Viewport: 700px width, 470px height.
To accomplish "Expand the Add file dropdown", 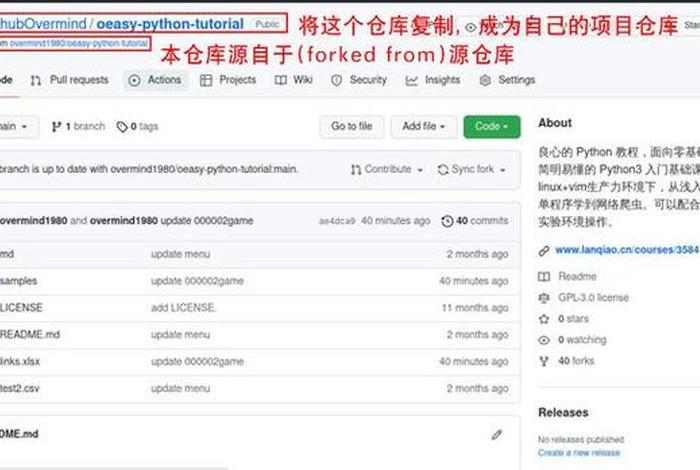I will pyautogui.click(x=423, y=126).
